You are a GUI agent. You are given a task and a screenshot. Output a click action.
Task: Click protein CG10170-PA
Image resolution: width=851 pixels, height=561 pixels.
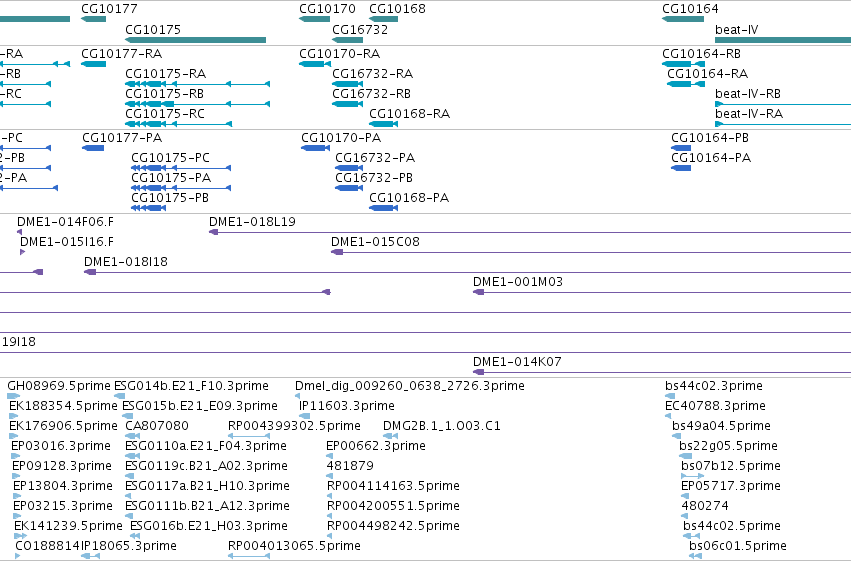[315, 148]
